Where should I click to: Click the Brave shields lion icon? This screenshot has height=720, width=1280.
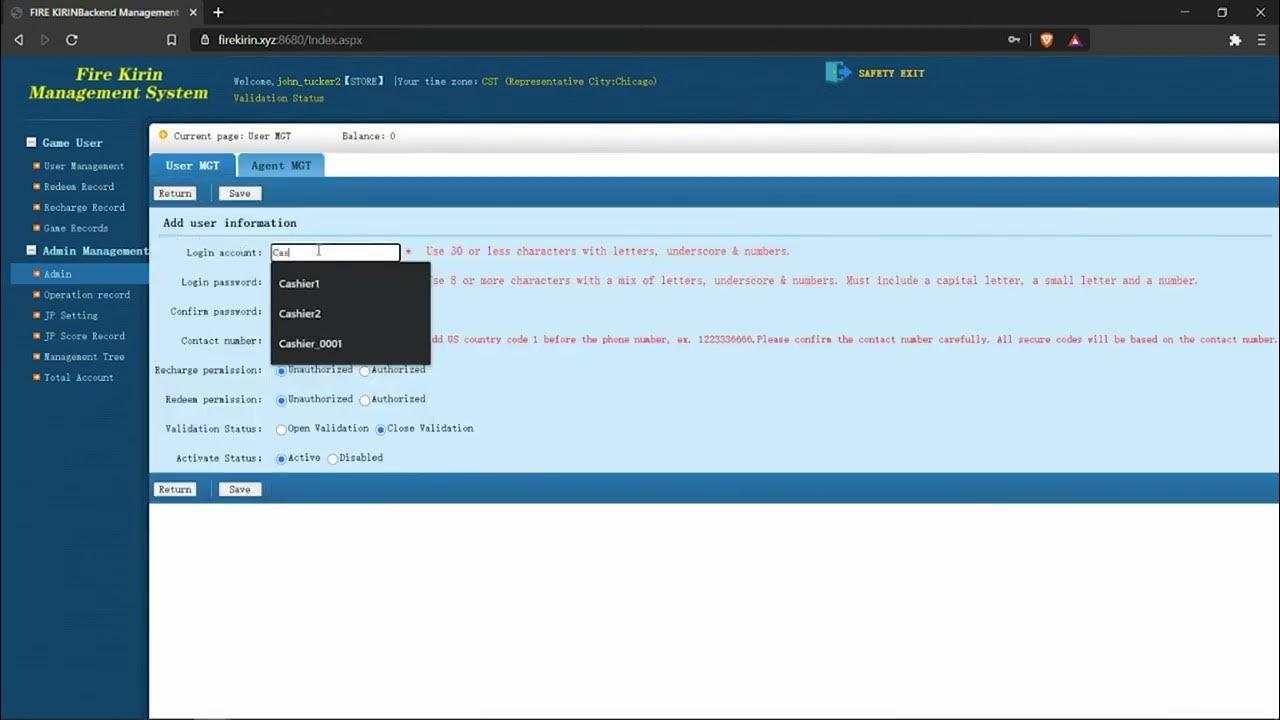(1046, 40)
